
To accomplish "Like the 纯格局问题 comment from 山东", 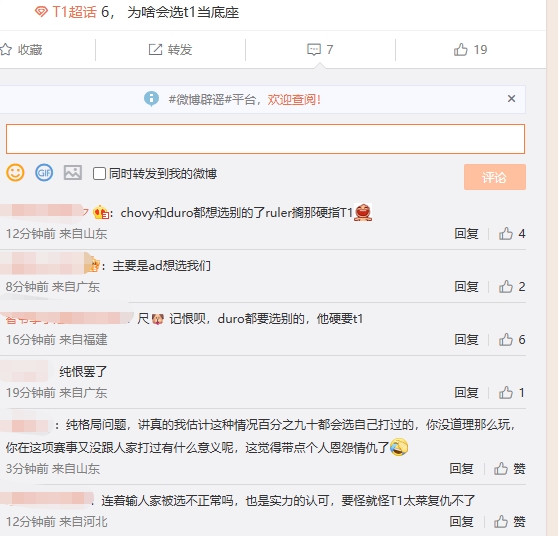I will click(x=510, y=468).
